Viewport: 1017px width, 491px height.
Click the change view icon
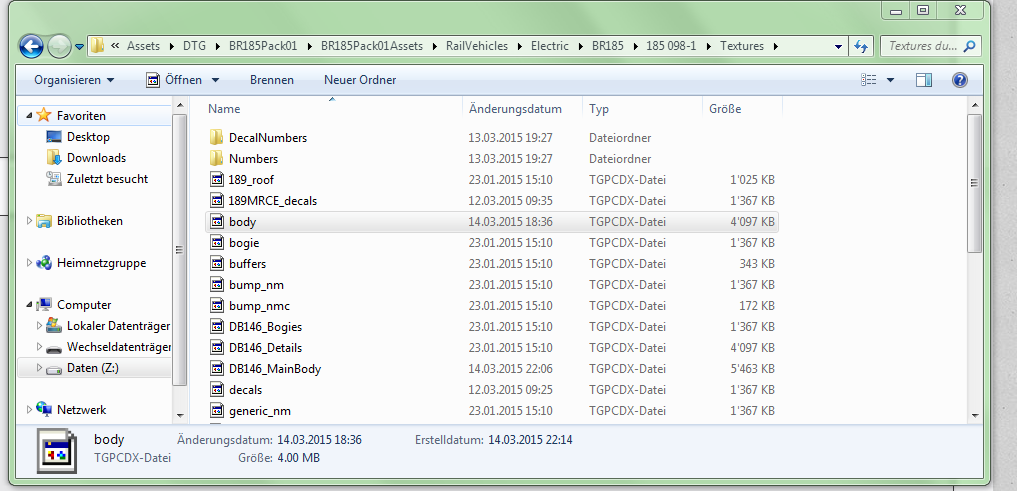pyautogui.click(x=868, y=80)
